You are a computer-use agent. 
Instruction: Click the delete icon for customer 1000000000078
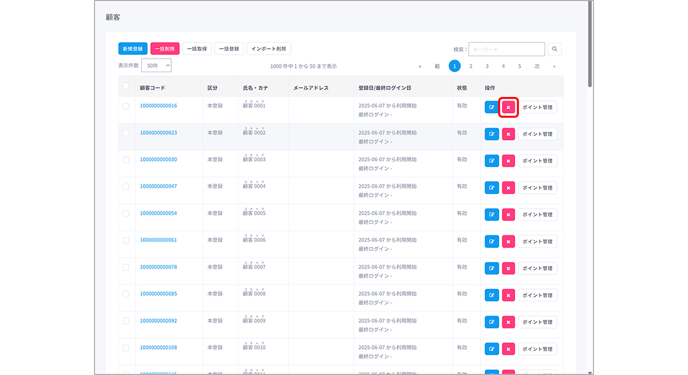pyautogui.click(x=508, y=268)
